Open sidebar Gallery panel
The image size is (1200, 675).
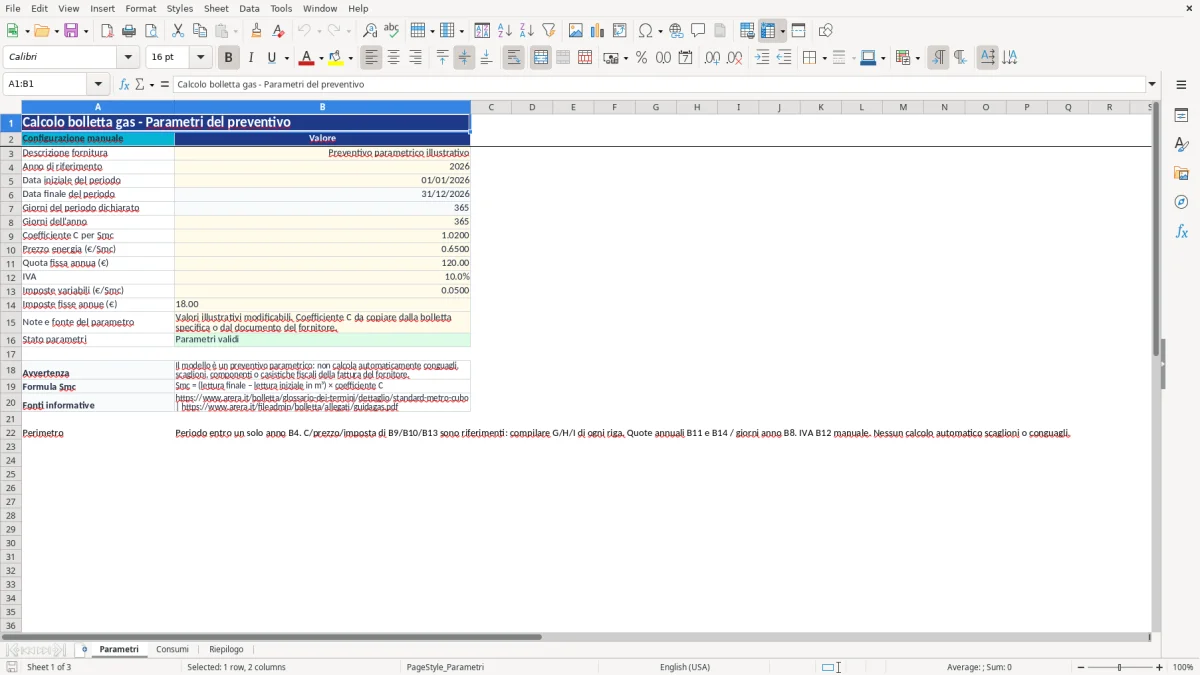[1181, 173]
